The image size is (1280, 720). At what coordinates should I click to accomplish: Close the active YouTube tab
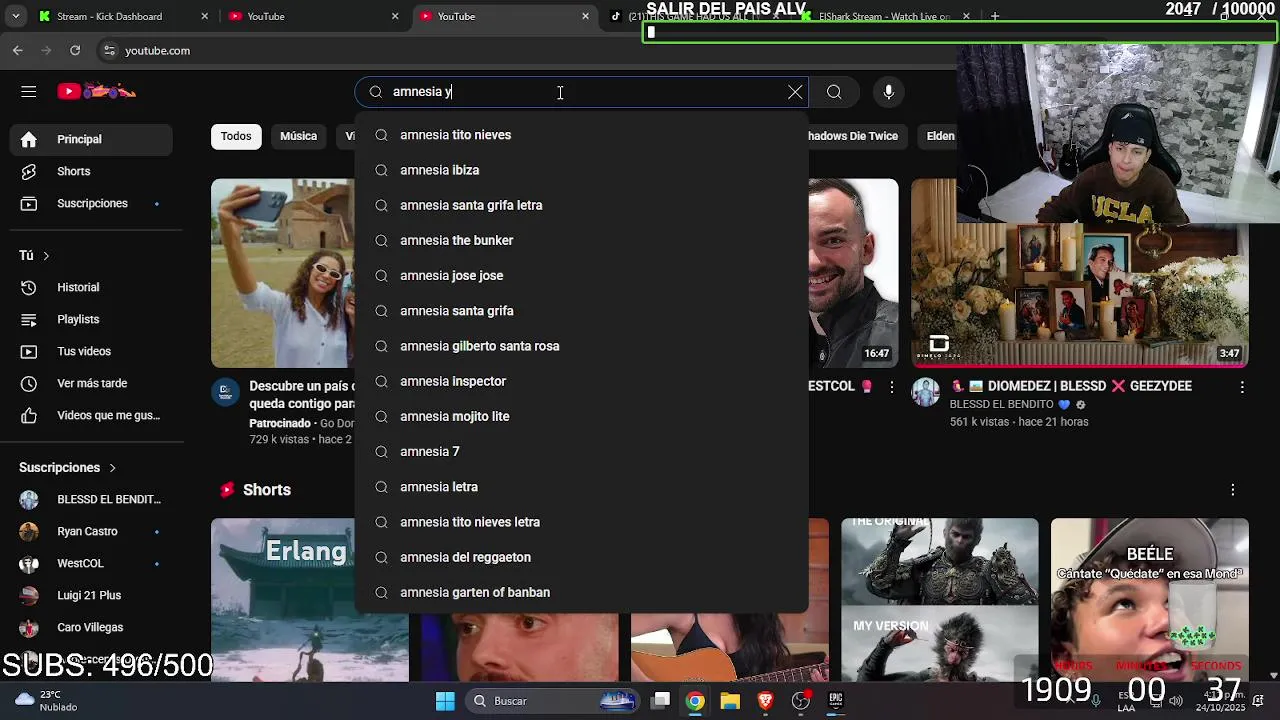(x=585, y=16)
